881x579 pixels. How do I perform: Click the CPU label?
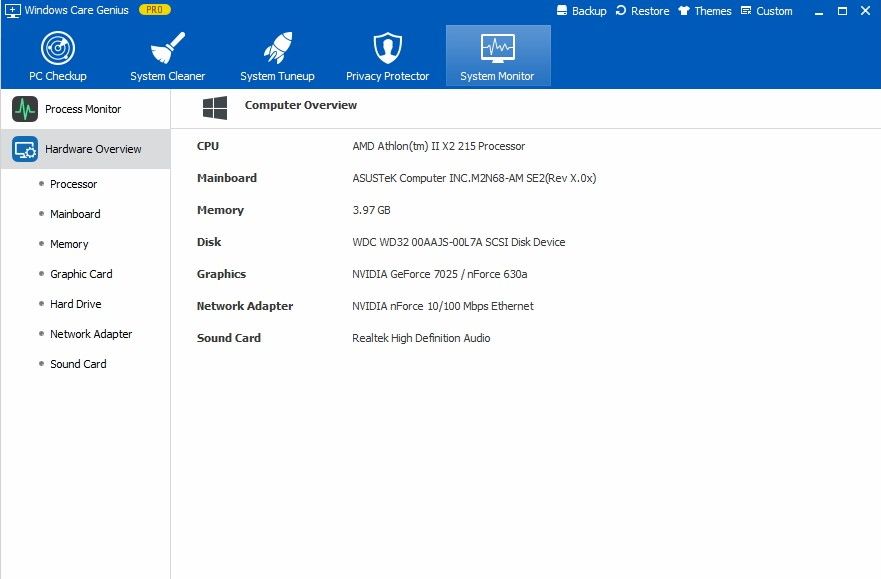[x=208, y=146]
